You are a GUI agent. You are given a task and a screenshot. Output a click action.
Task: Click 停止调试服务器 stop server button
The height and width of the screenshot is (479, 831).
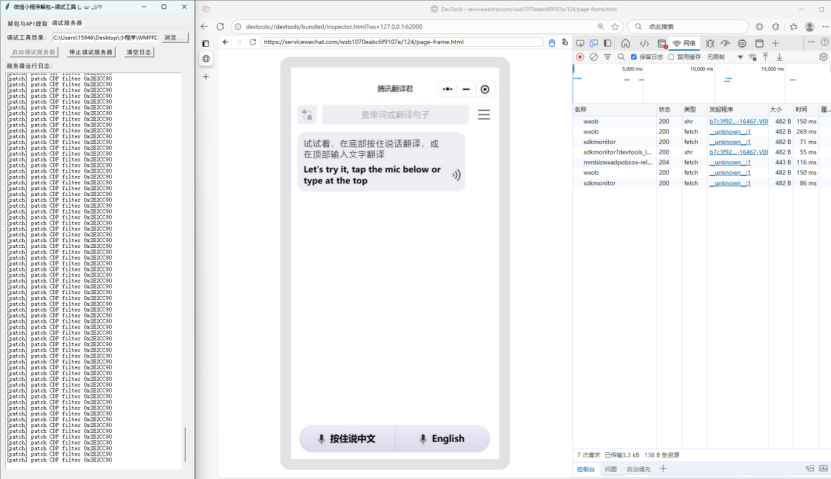91,52
